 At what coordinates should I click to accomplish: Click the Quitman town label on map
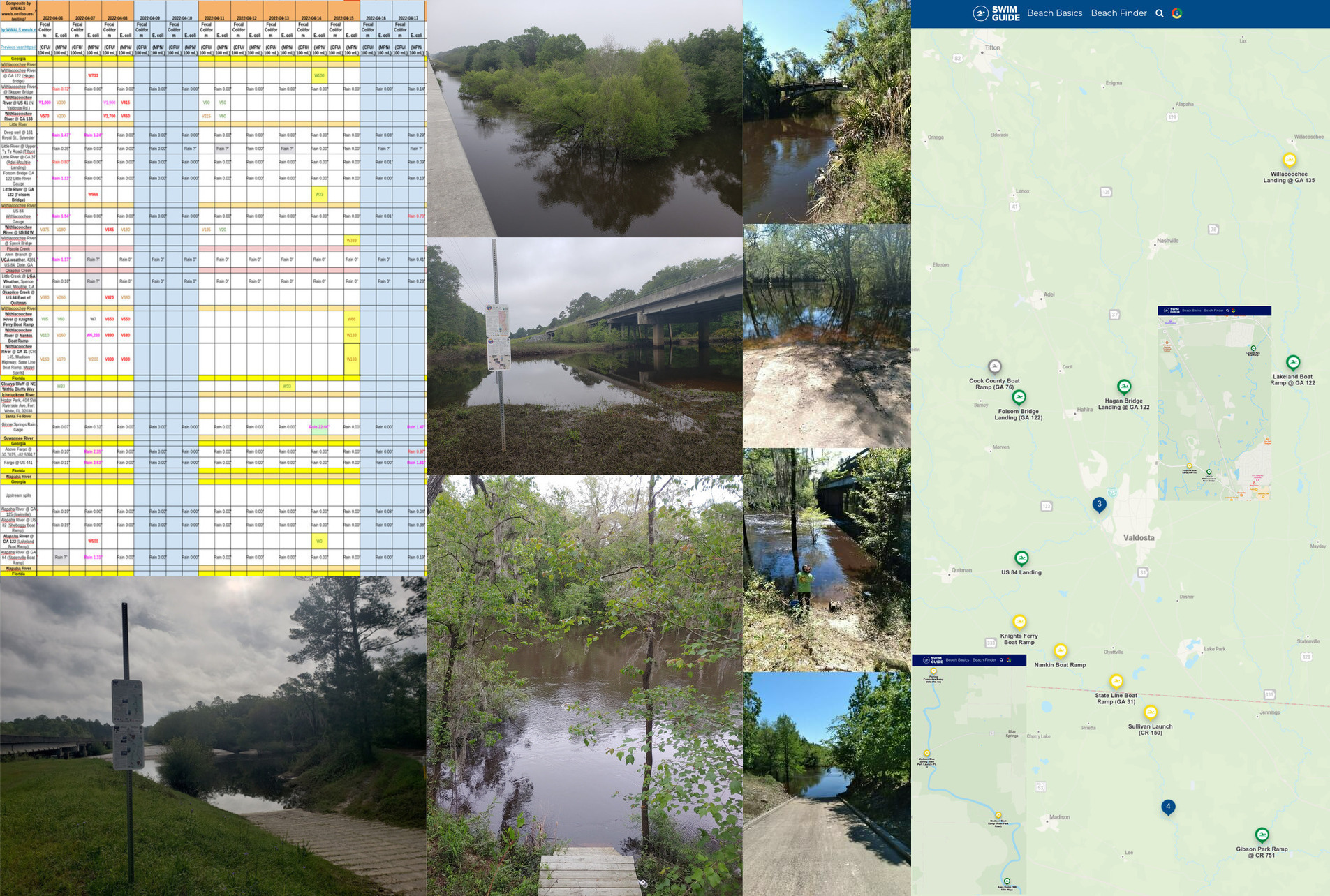point(961,570)
